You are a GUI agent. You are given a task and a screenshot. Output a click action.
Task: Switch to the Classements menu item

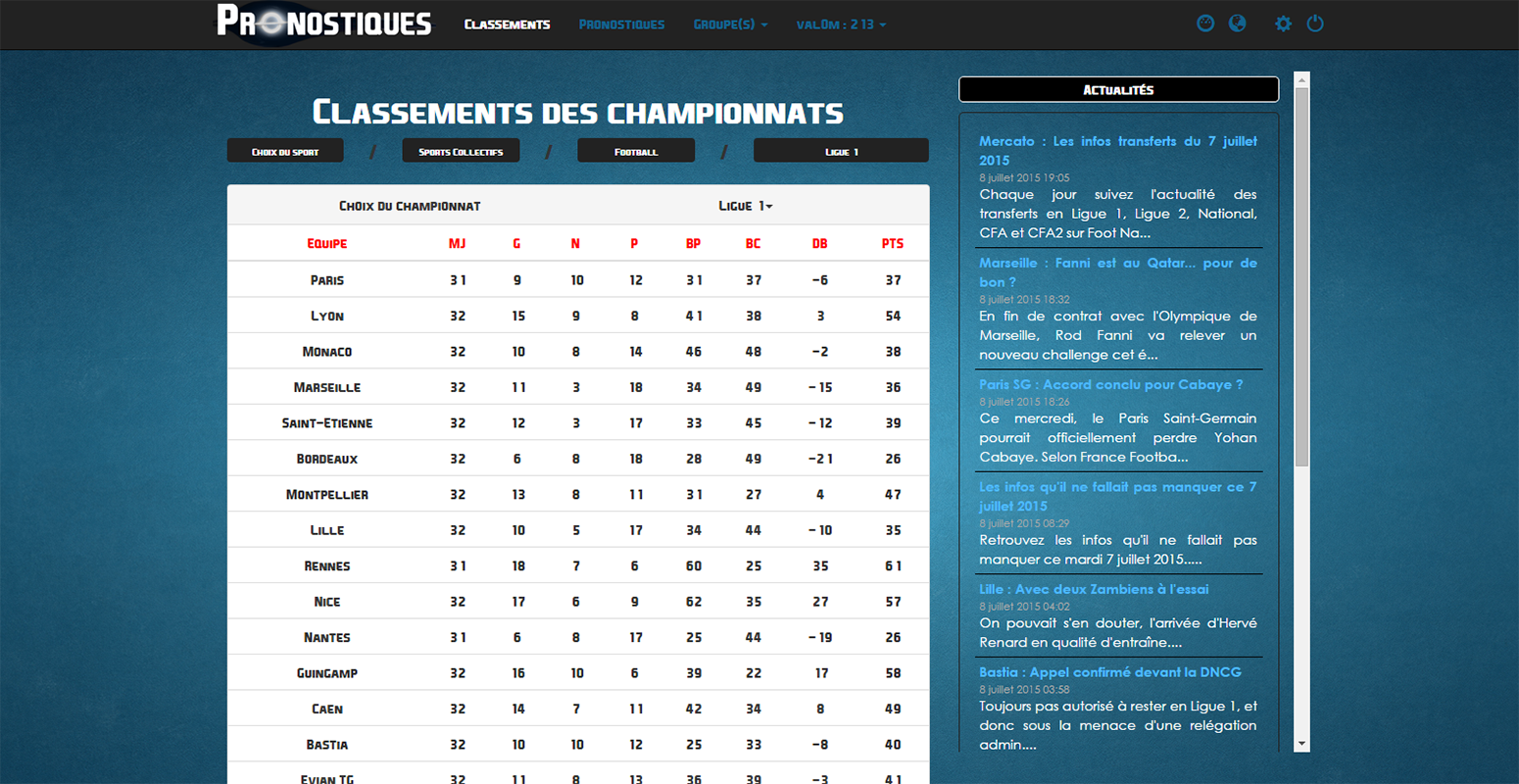[x=507, y=24]
